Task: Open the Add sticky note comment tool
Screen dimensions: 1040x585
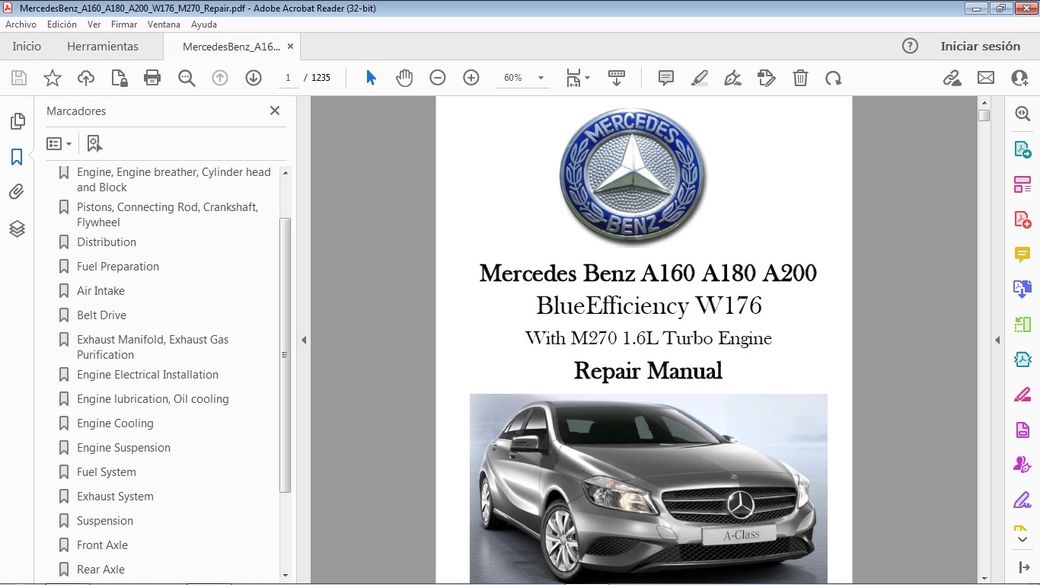Action: click(665, 77)
